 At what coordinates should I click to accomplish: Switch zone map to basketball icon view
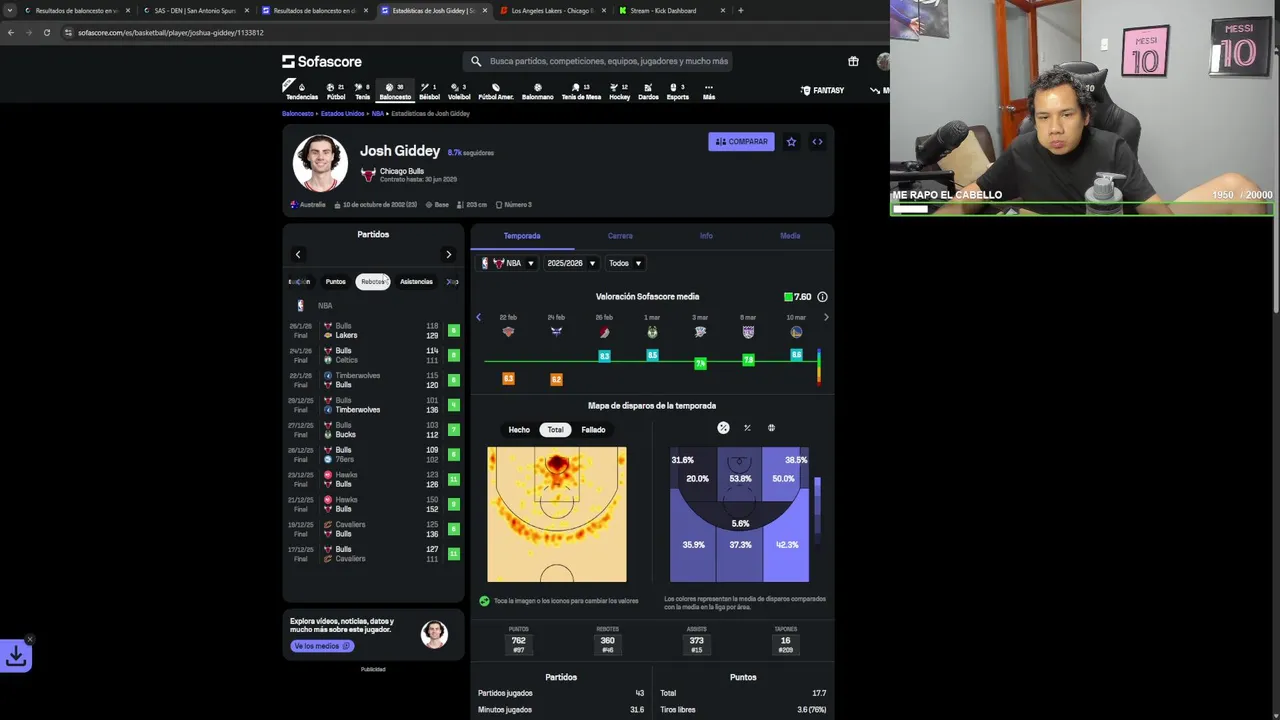(771, 428)
